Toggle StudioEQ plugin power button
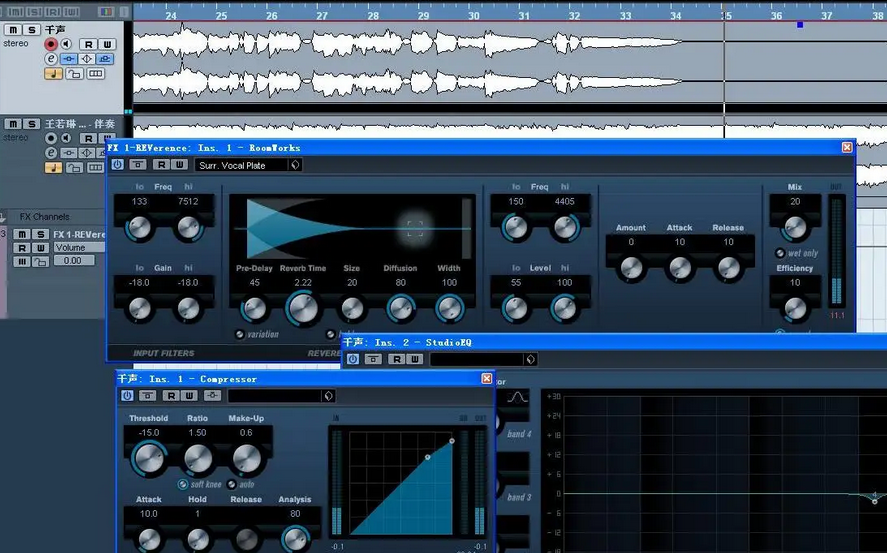 point(352,359)
